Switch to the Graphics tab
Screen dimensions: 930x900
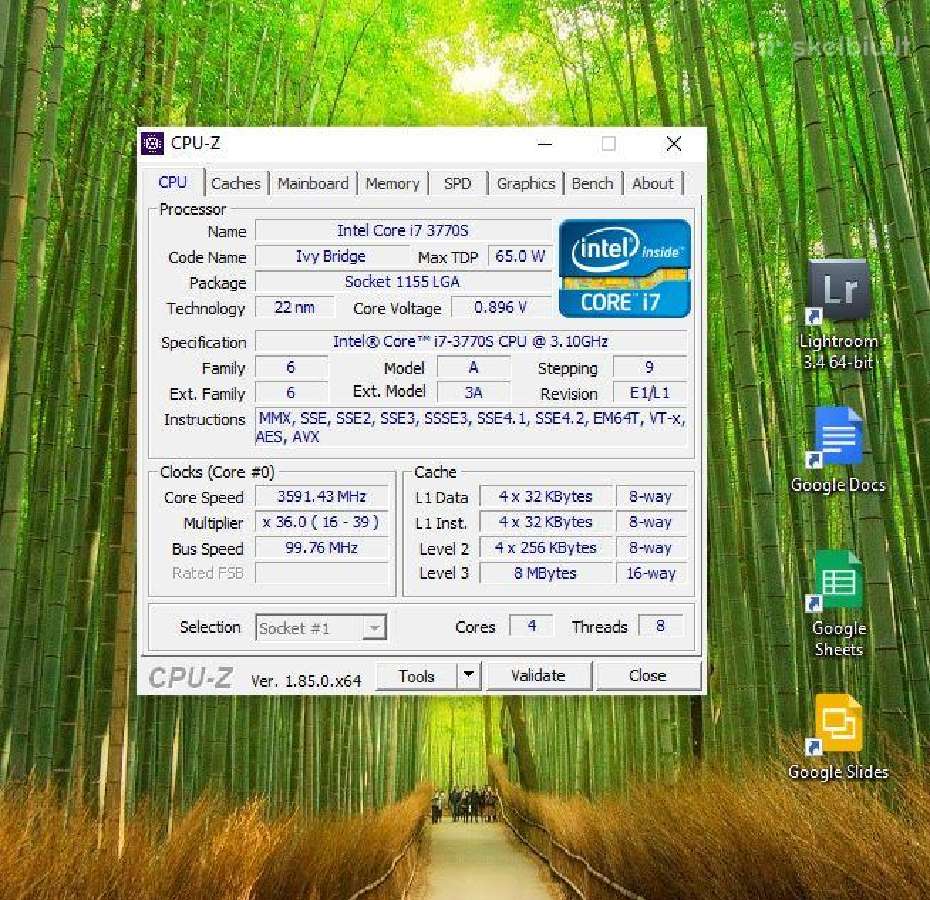(x=525, y=183)
